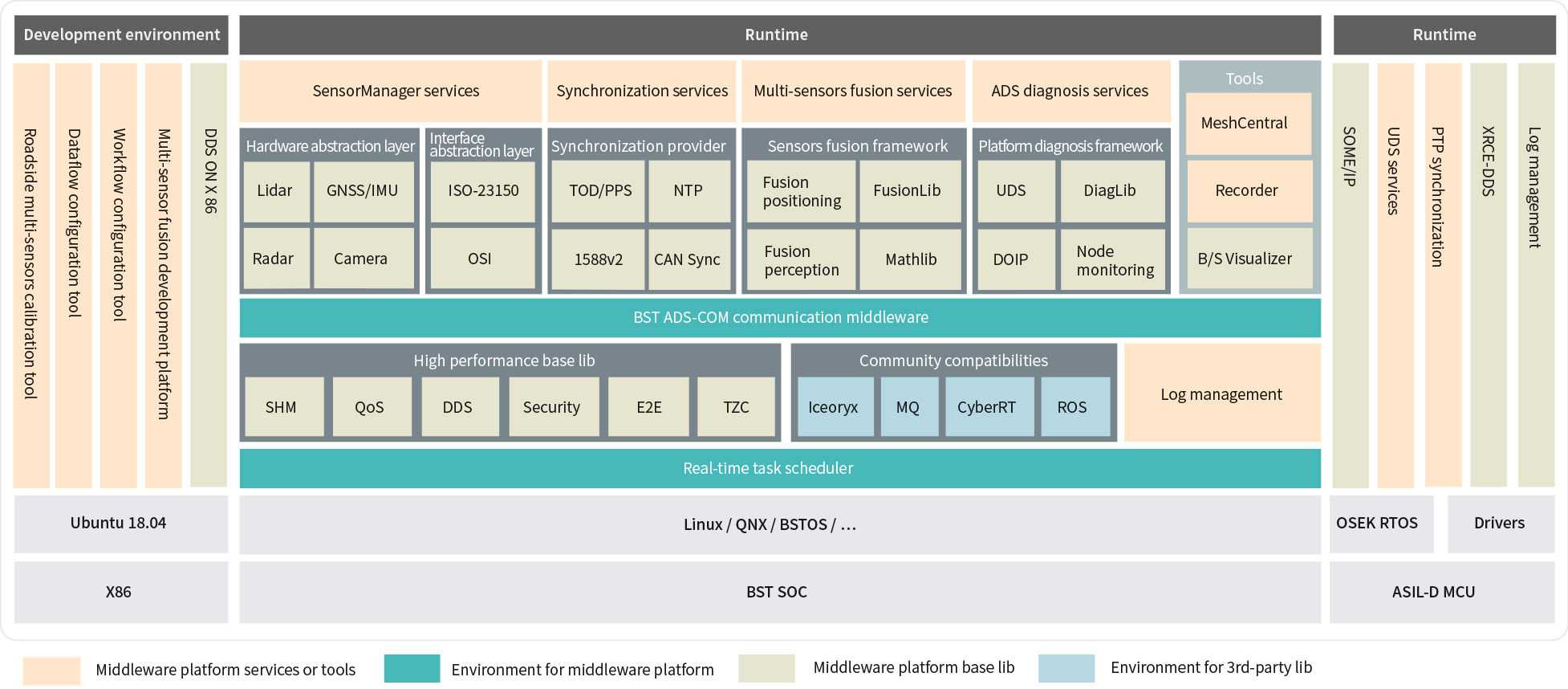Select the Security block in base lib
The image size is (1568, 689).
click(552, 407)
